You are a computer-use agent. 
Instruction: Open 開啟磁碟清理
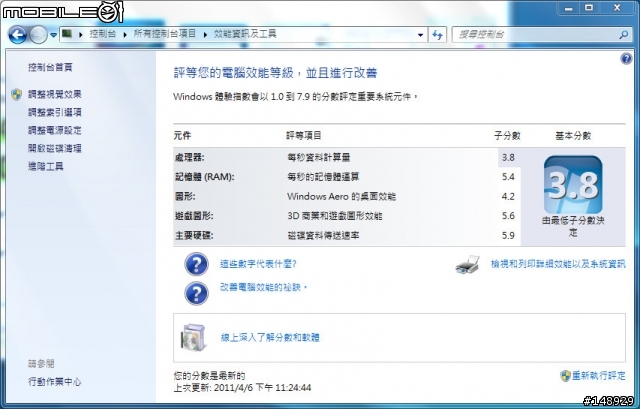[x=55, y=148]
